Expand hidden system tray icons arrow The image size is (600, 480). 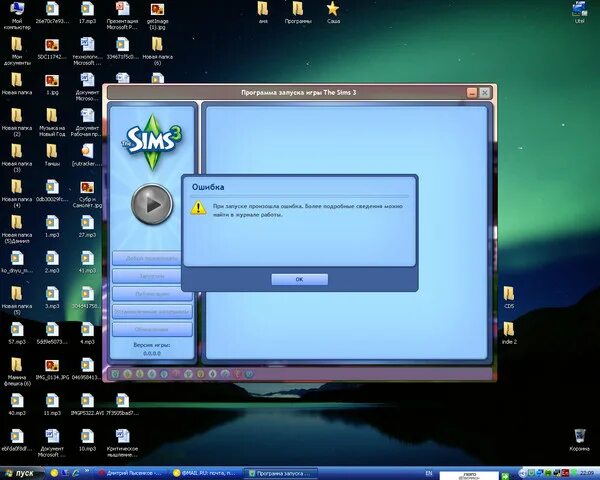tap(521, 473)
